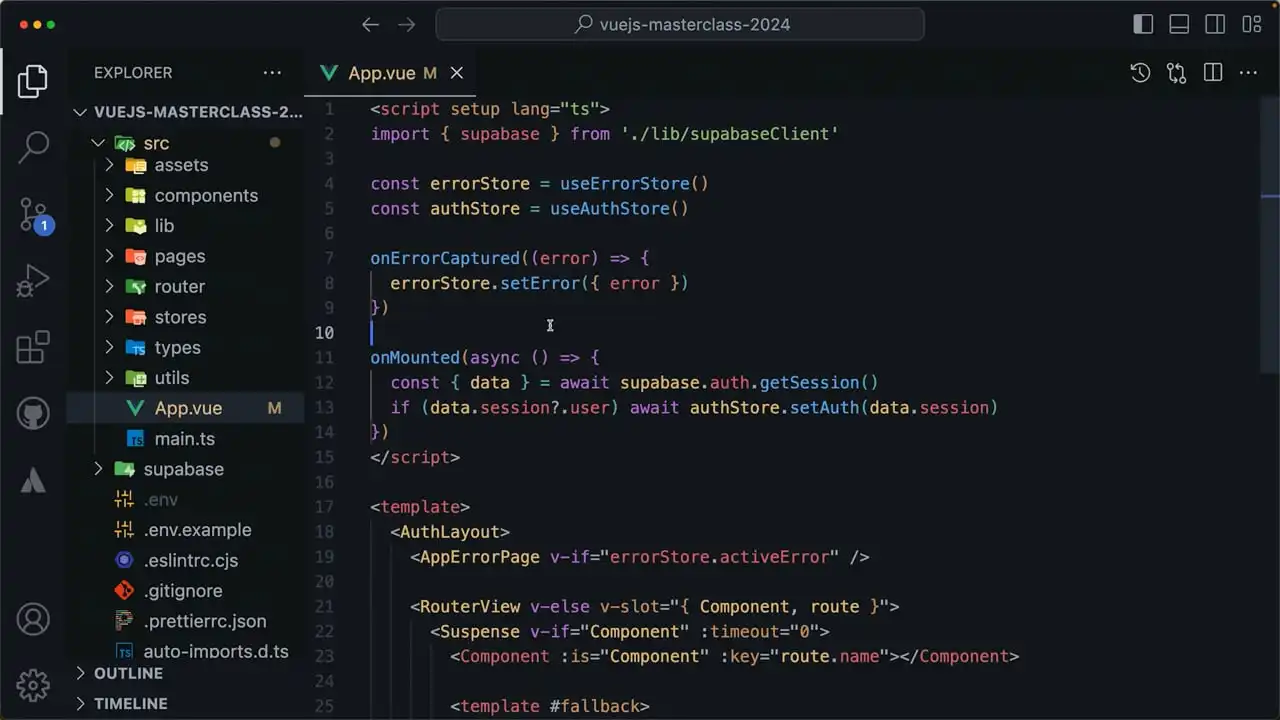
Task: Open Source Control view with badge
Action: pyautogui.click(x=33, y=215)
